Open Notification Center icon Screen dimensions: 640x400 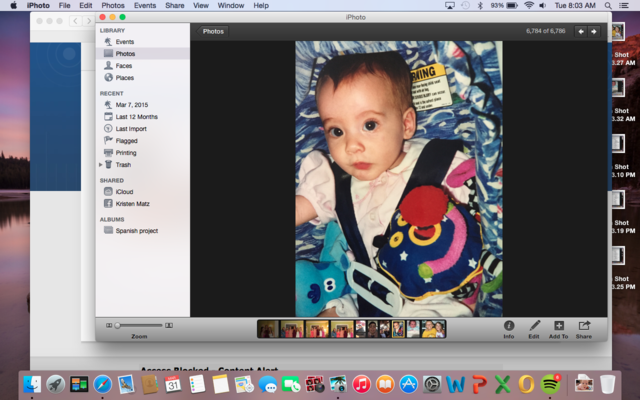click(624, 6)
